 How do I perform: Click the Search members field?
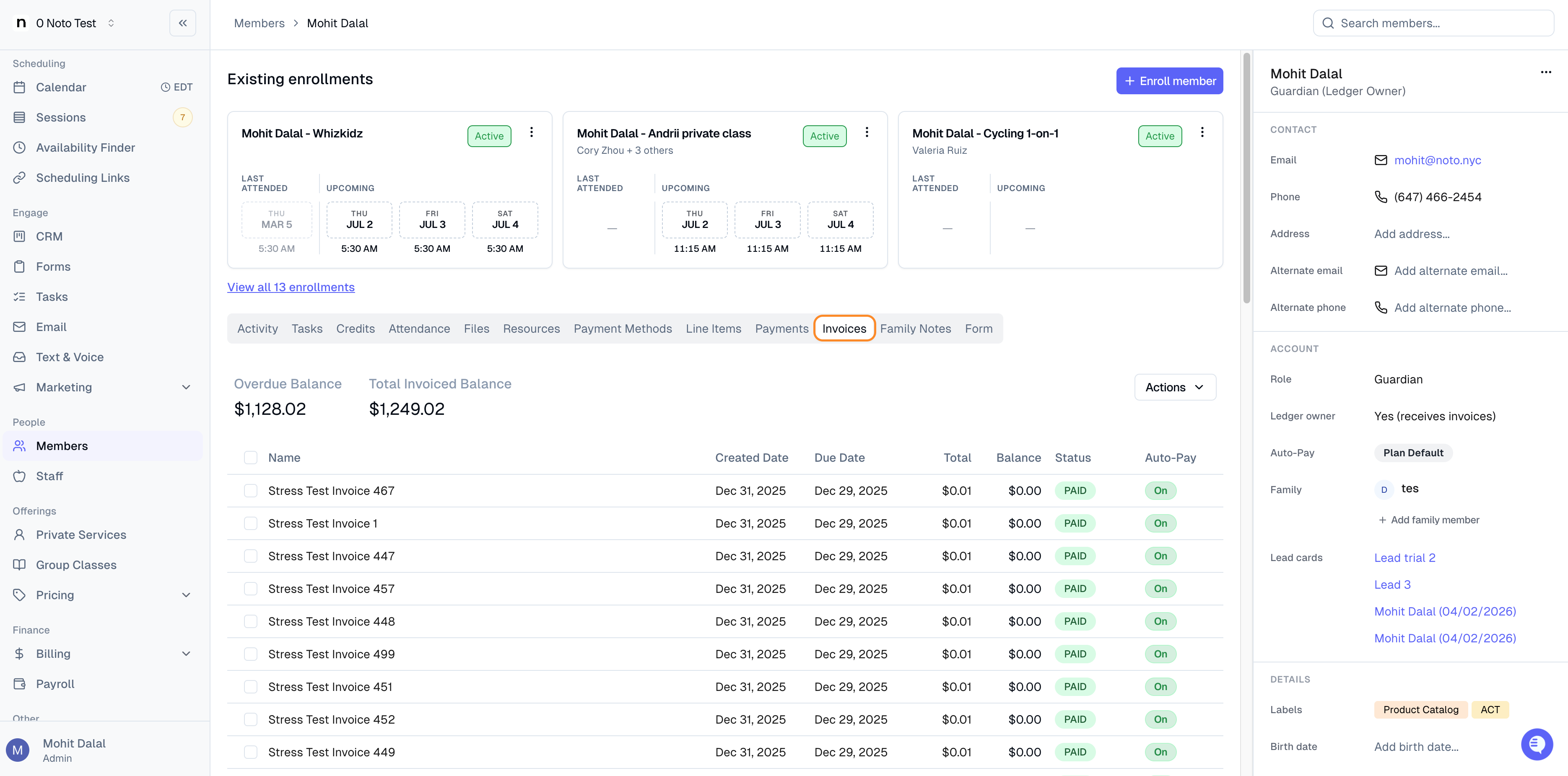pyautogui.click(x=1433, y=23)
